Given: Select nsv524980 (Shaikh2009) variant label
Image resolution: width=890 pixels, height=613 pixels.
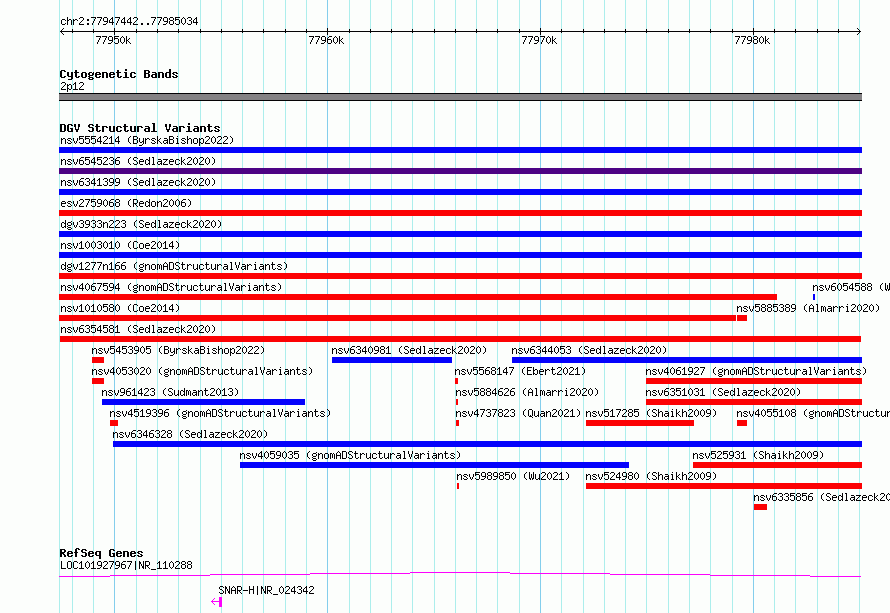Looking at the screenshot, I should click(x=651, y=476).
